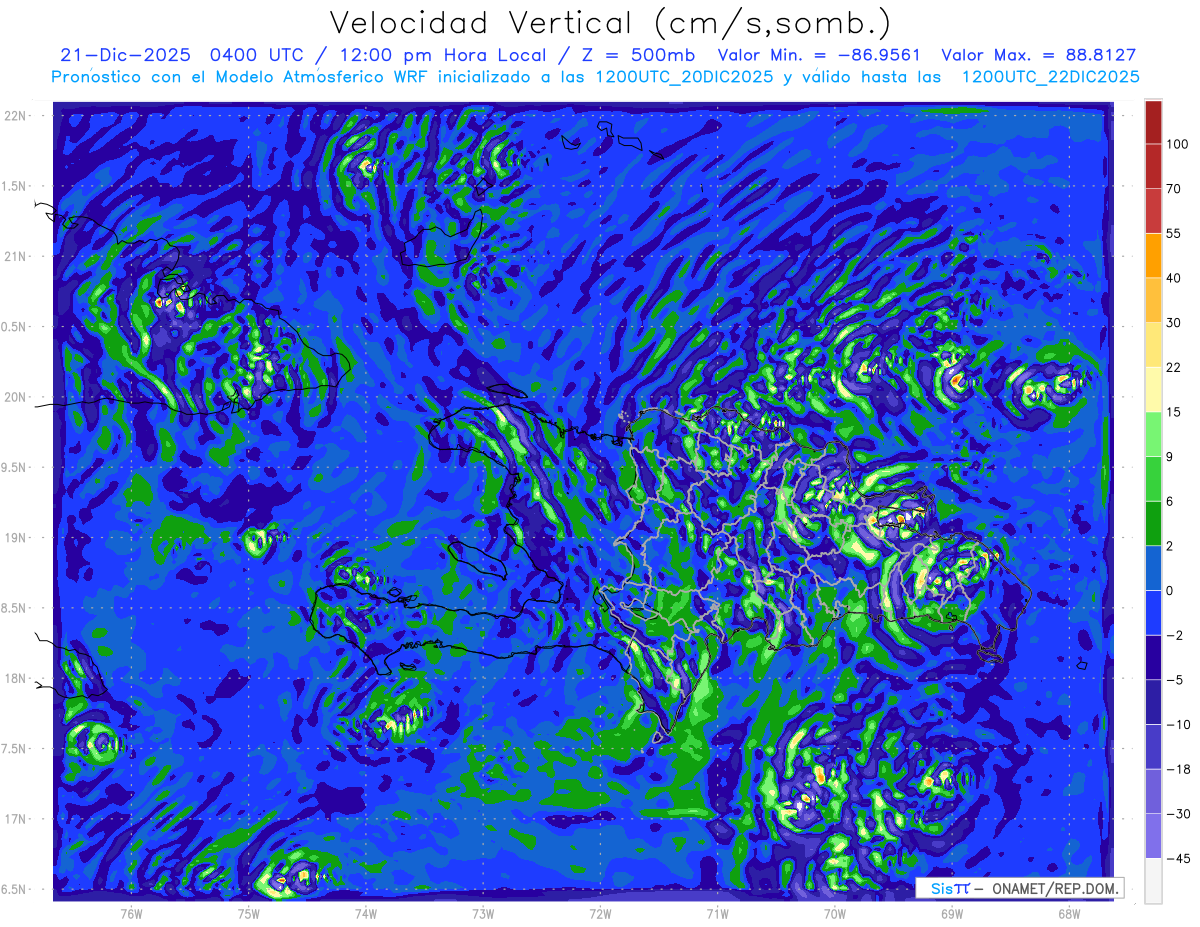Image resolution: width=1200 pixels, height=927 pixels.
Task: Click the "73W" longitude label
Action: tap(483, 913)
